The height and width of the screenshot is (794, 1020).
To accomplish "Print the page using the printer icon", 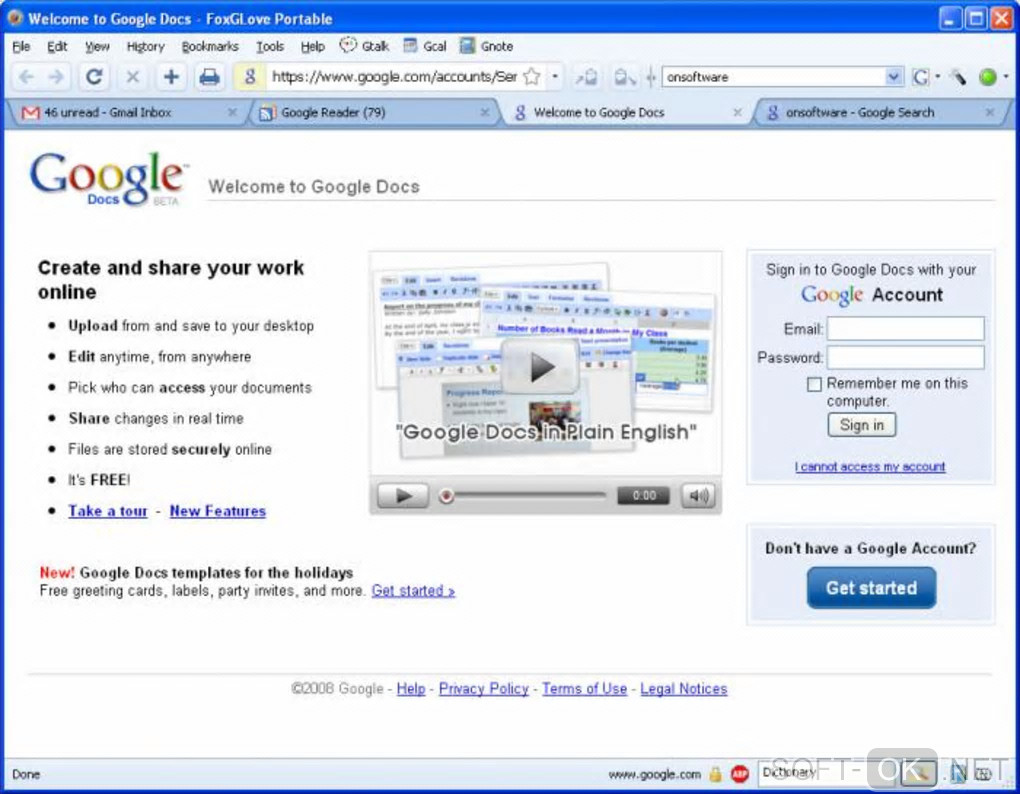I will coord(209,77).
